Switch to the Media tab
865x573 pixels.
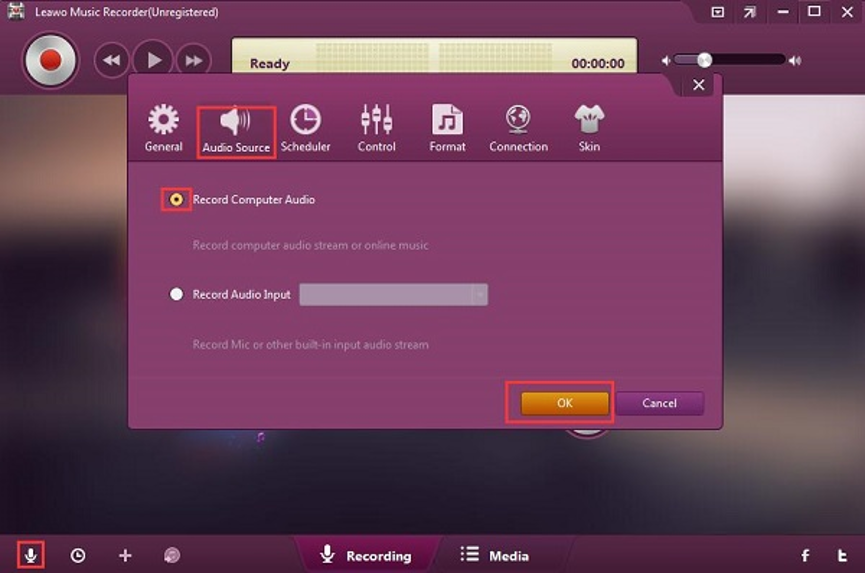[495, 555]
